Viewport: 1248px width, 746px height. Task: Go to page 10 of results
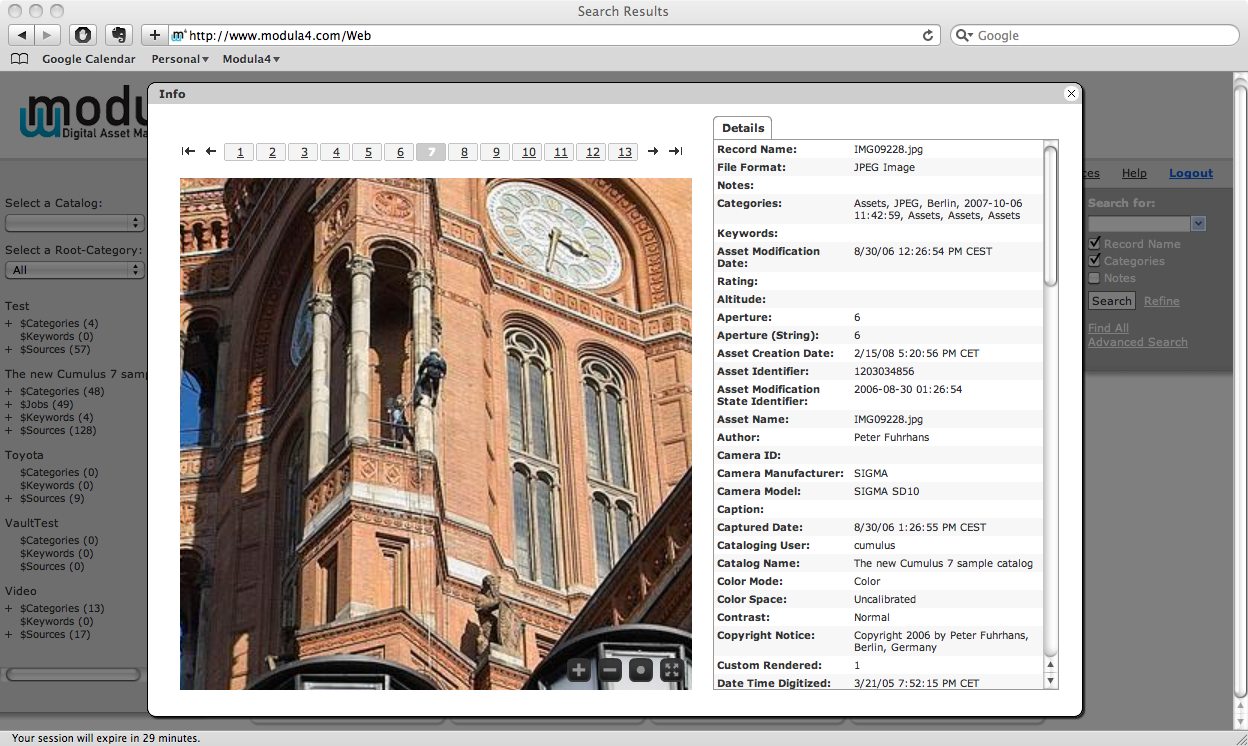(529, 152)
